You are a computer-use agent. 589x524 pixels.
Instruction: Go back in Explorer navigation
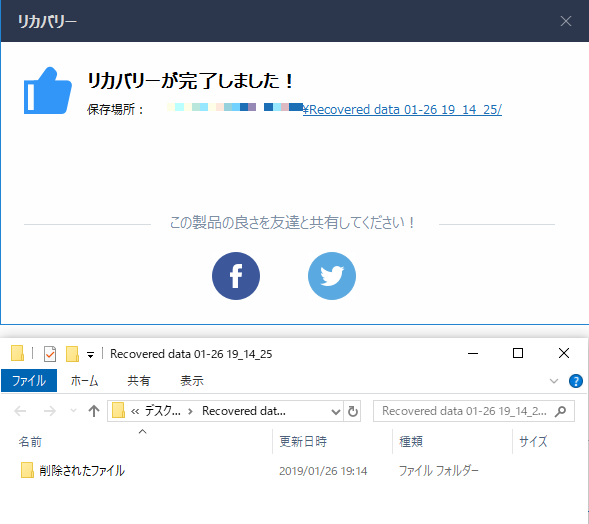point(20,411)
